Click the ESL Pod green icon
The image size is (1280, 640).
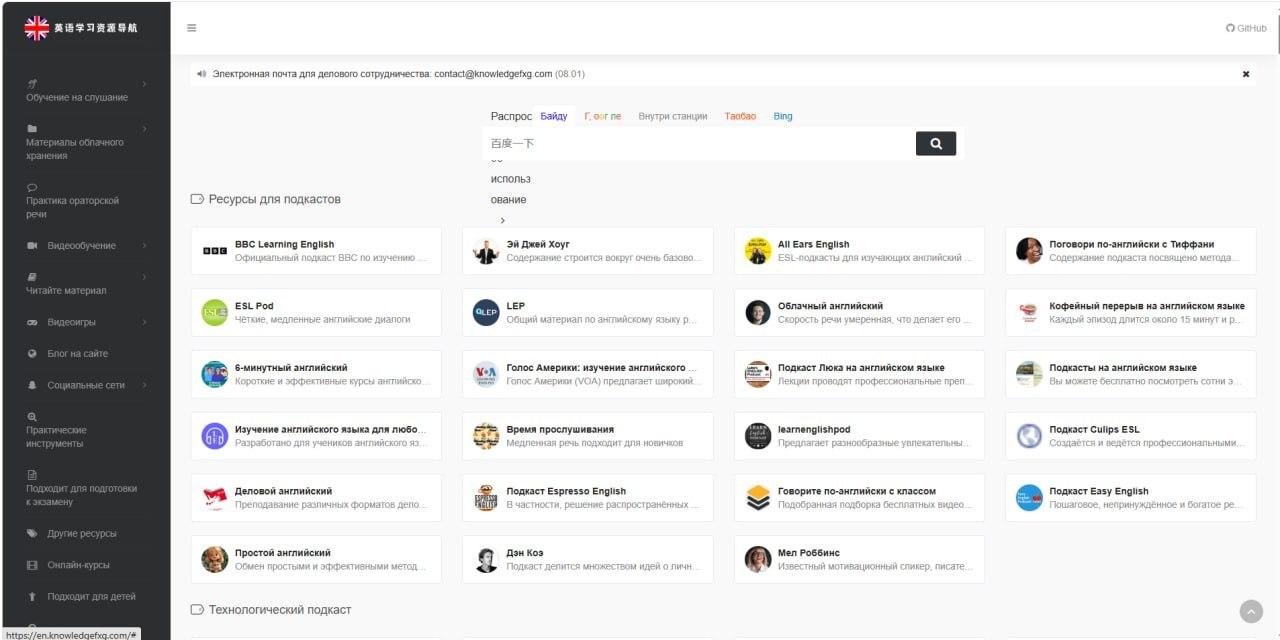click(x=215, y=313)
